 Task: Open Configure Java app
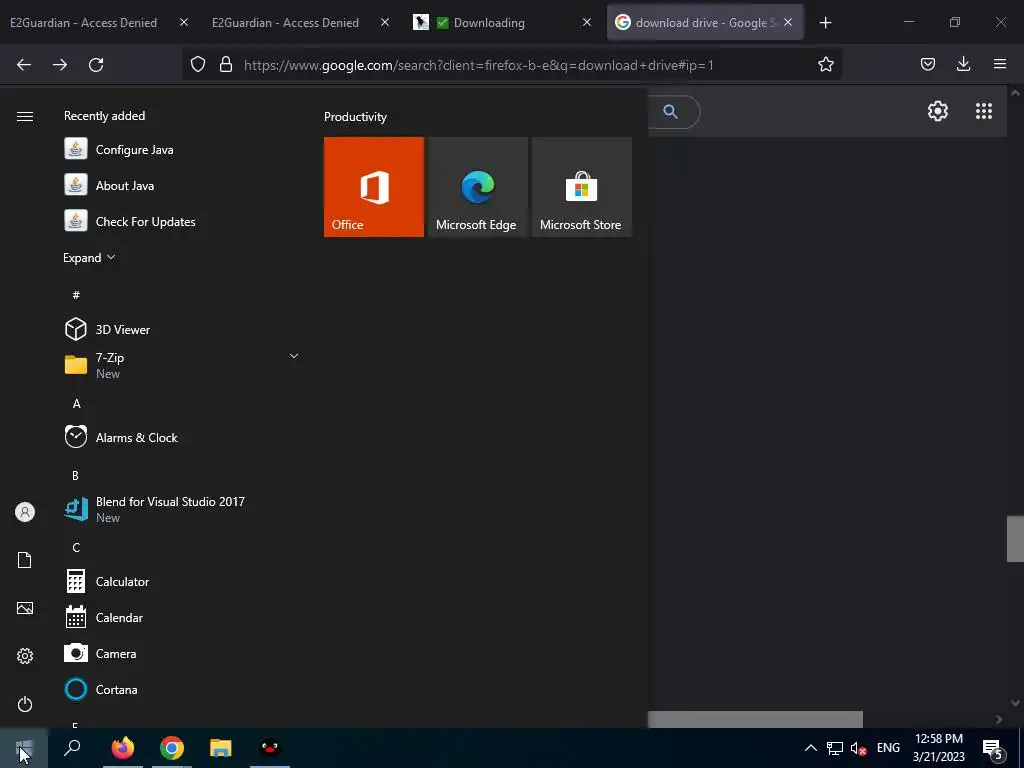tap(182, 150)
